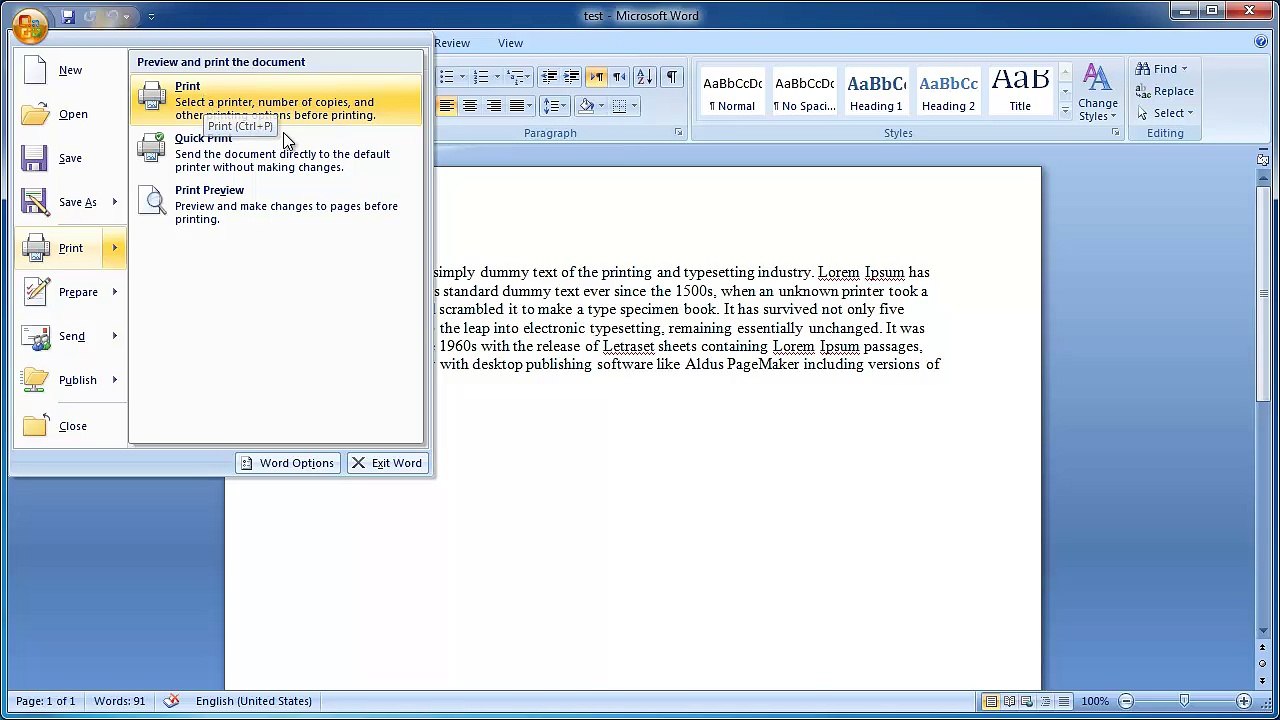Click 100% zoom level
The image size is (1280, 720).
(x=1095, y=701)
